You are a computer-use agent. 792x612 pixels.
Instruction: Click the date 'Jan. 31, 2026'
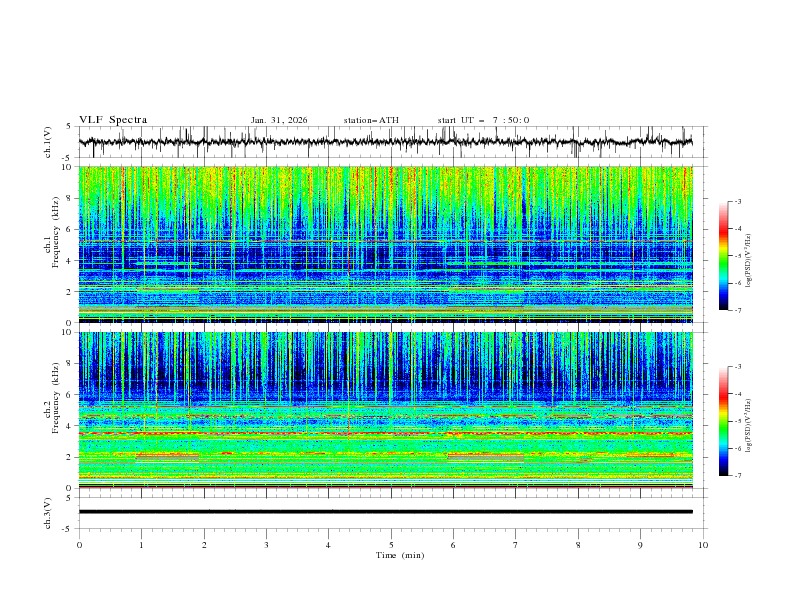pos(279,120)
